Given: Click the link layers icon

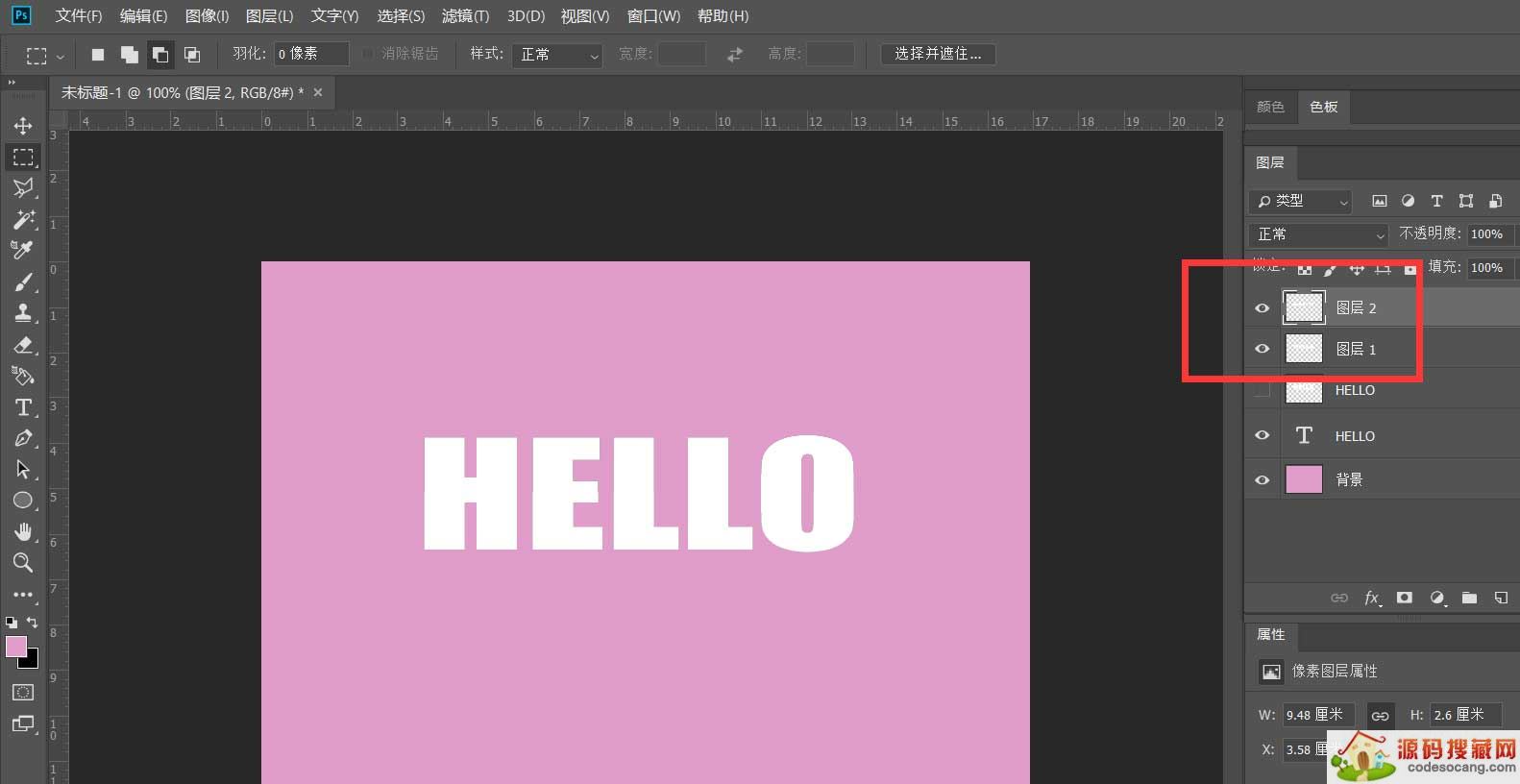Looking at the screenshot, I should 1339,598.
